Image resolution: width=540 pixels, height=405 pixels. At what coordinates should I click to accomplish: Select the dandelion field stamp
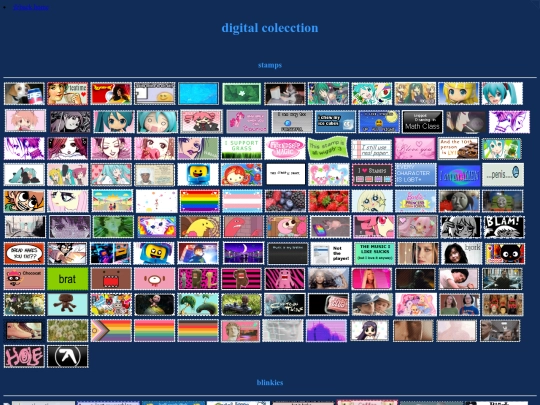[68, 330]
